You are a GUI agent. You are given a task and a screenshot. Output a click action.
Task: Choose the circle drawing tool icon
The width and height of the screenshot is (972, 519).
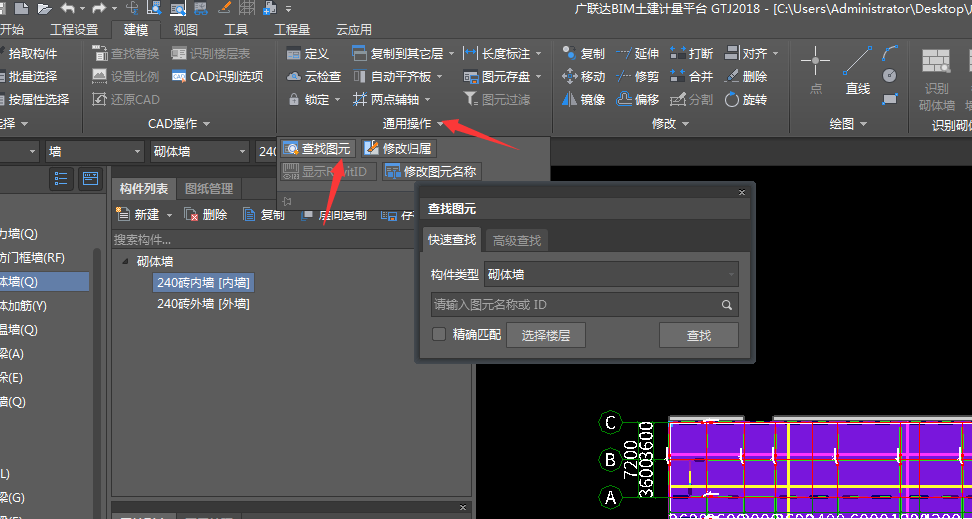(x=890, y=76)
